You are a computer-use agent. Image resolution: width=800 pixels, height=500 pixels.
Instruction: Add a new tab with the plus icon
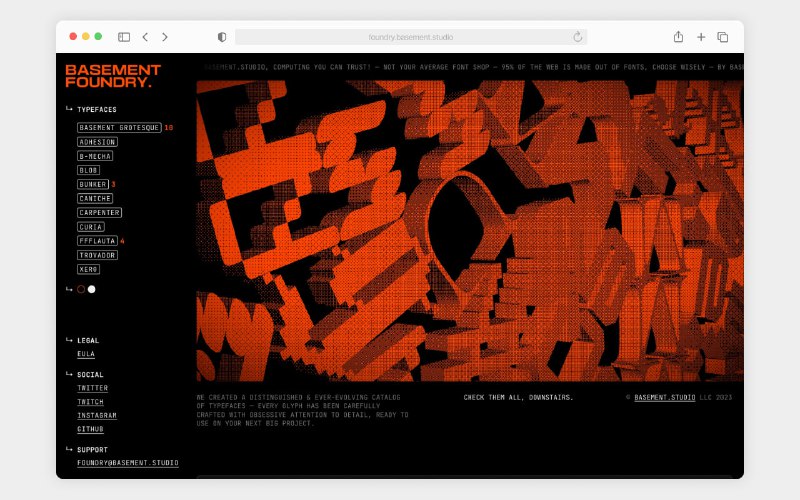pos(701,37)
